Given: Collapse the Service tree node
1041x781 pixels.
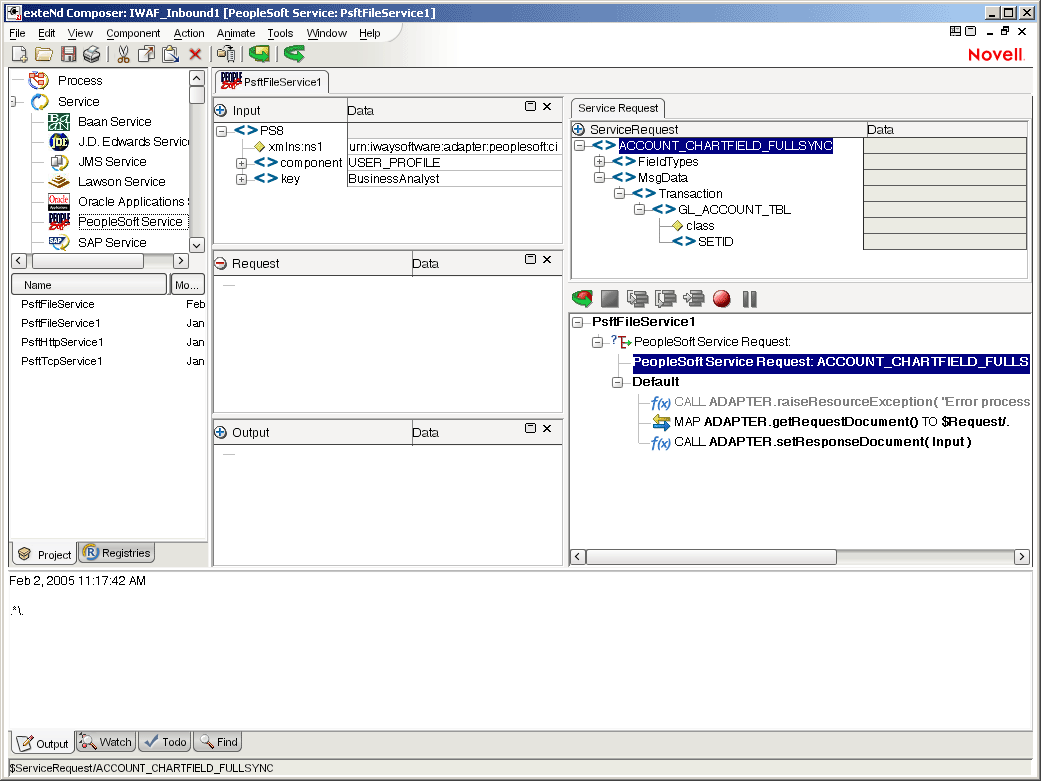Looking at the screenshot, I should (x=14, y=102).
